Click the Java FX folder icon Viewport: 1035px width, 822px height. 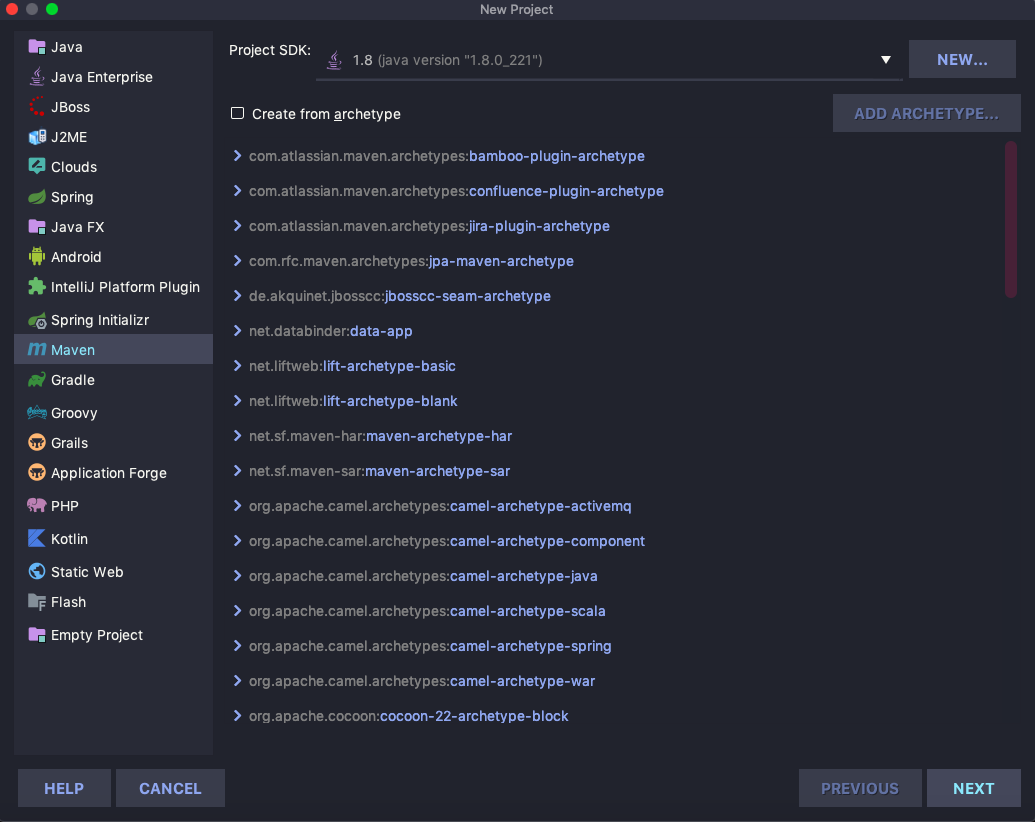pyautogui.click(x=37, y=226)
